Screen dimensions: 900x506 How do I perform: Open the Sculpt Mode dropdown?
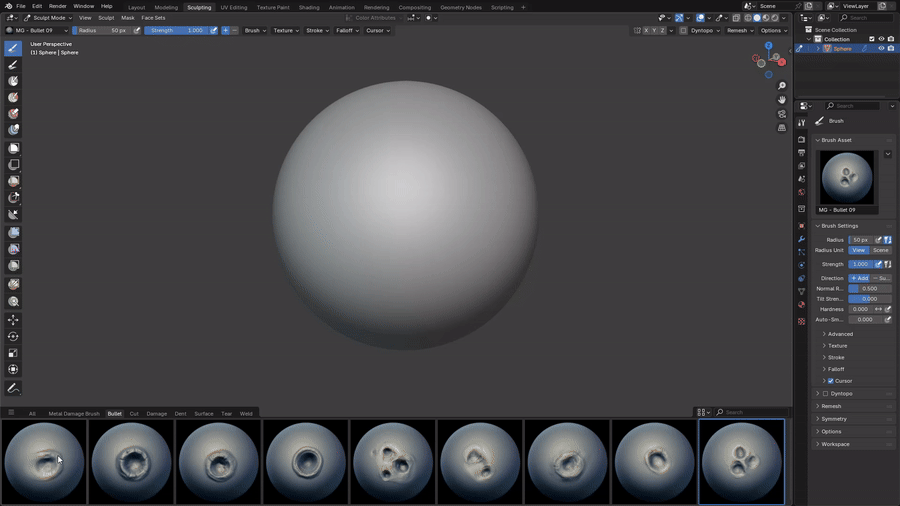tap(48, 18)
